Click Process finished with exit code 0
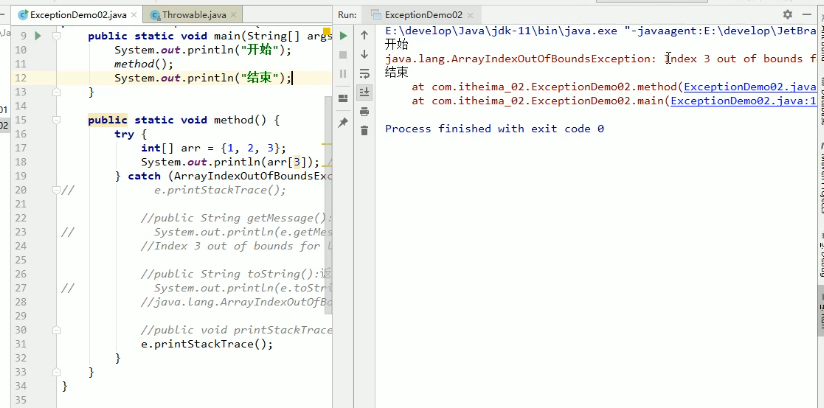 tap(495, 129)
